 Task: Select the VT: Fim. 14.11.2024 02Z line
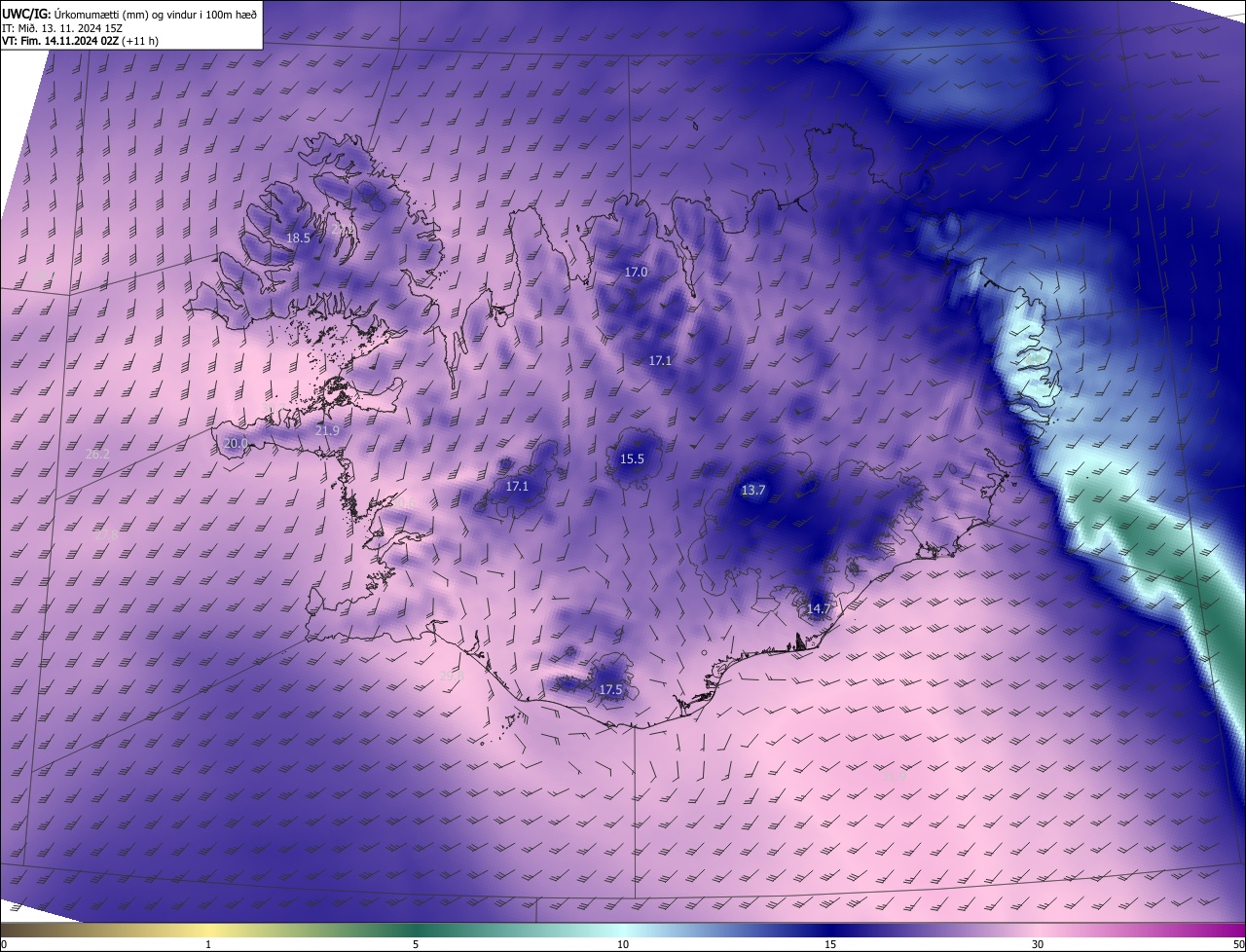pos(80,41)
